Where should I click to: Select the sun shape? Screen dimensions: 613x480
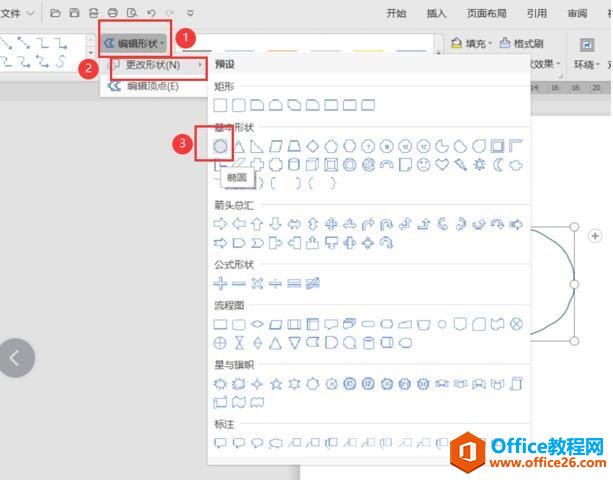(x=479, y=165)
